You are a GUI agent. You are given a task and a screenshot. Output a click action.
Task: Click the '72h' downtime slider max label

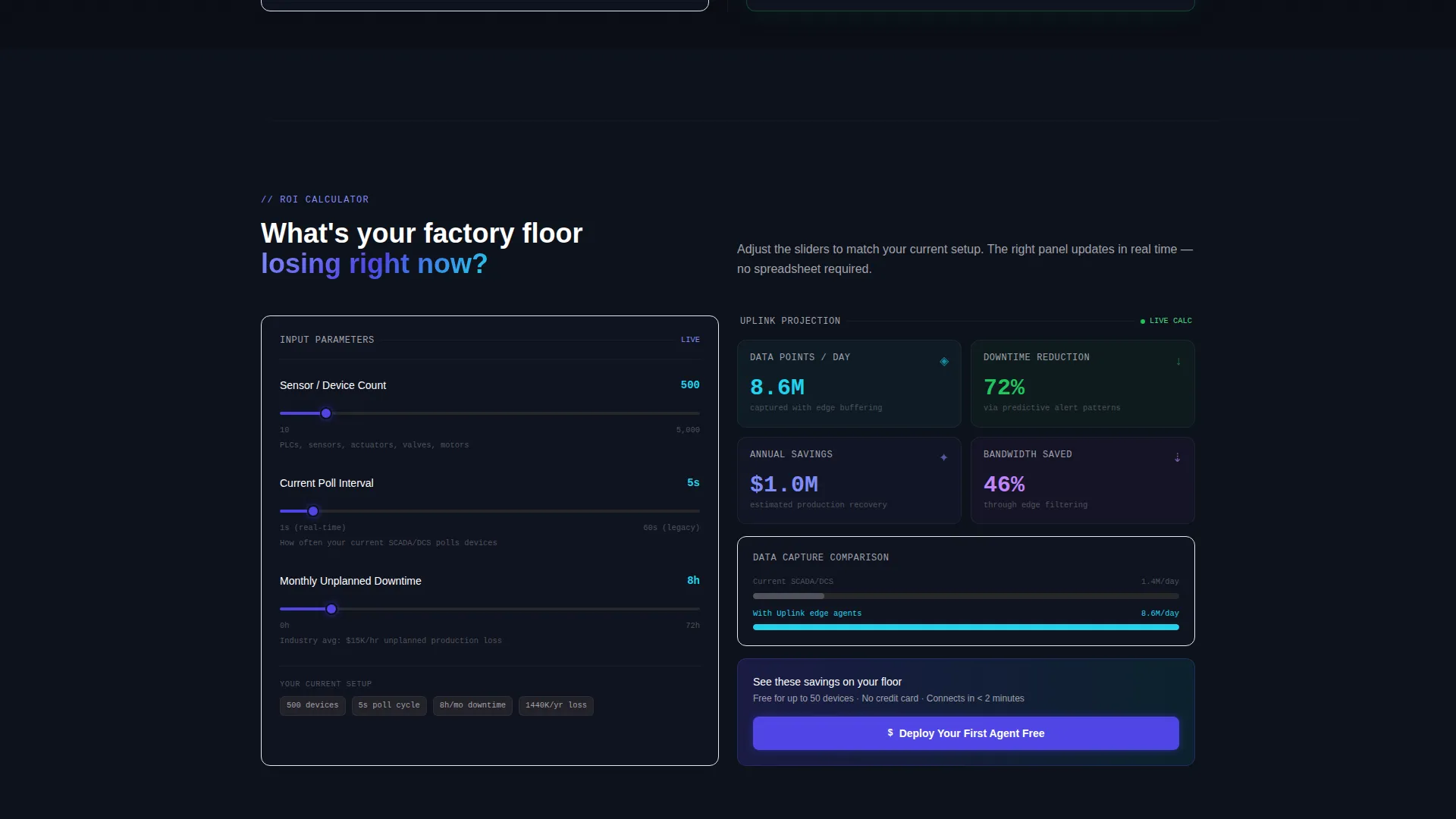click(693, 626)
